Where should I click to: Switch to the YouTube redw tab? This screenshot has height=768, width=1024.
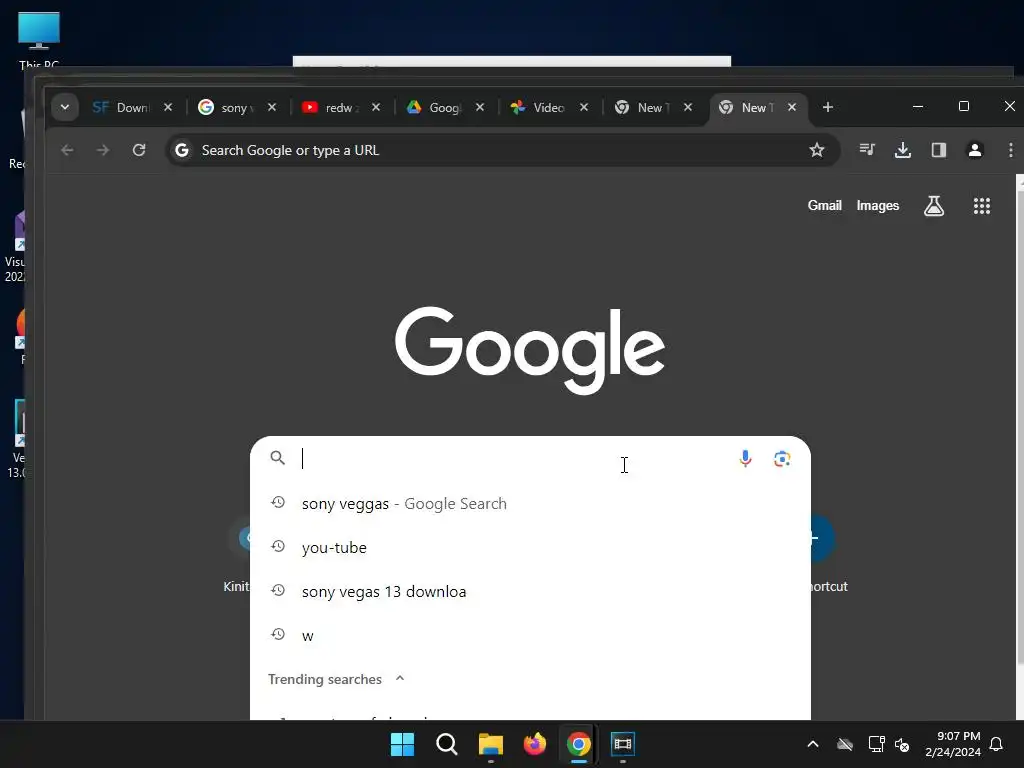(331, 108)
